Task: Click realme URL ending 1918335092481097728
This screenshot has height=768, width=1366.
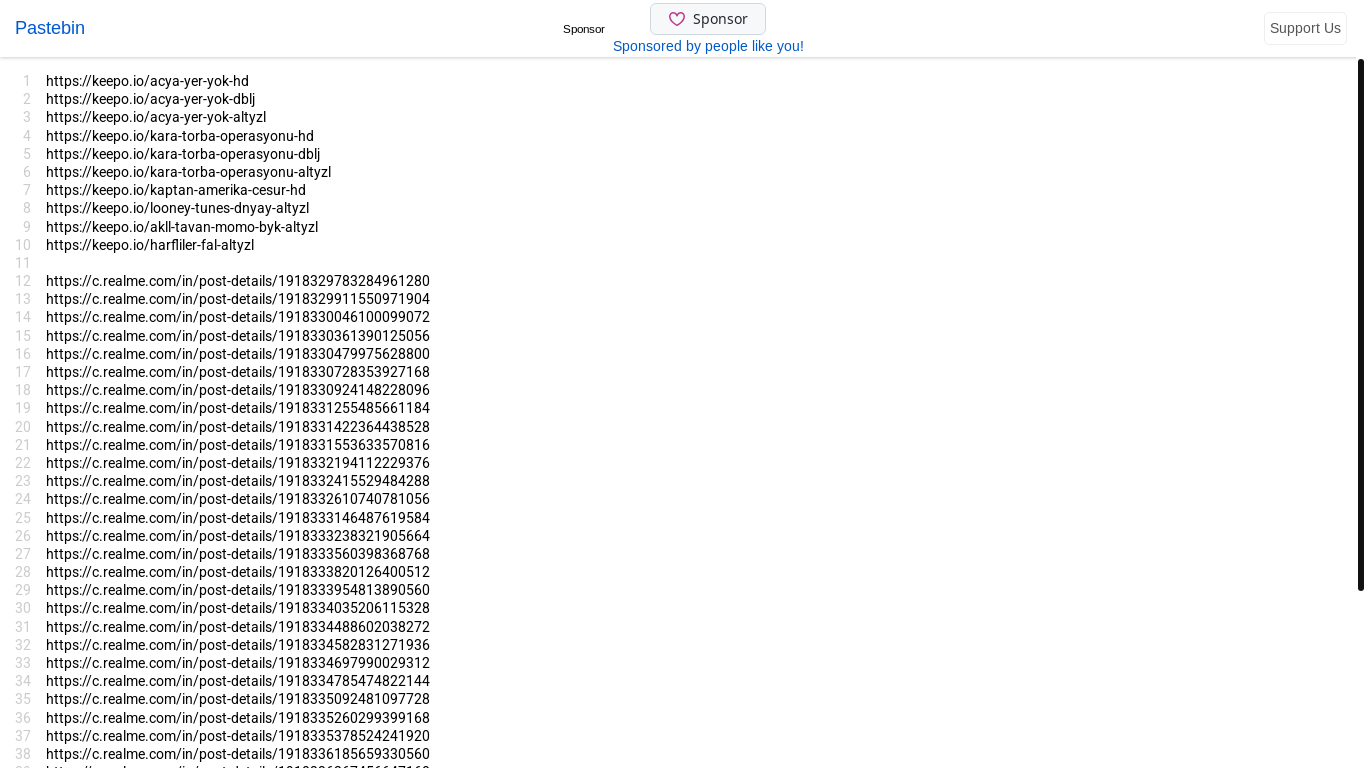Action: 238,699
